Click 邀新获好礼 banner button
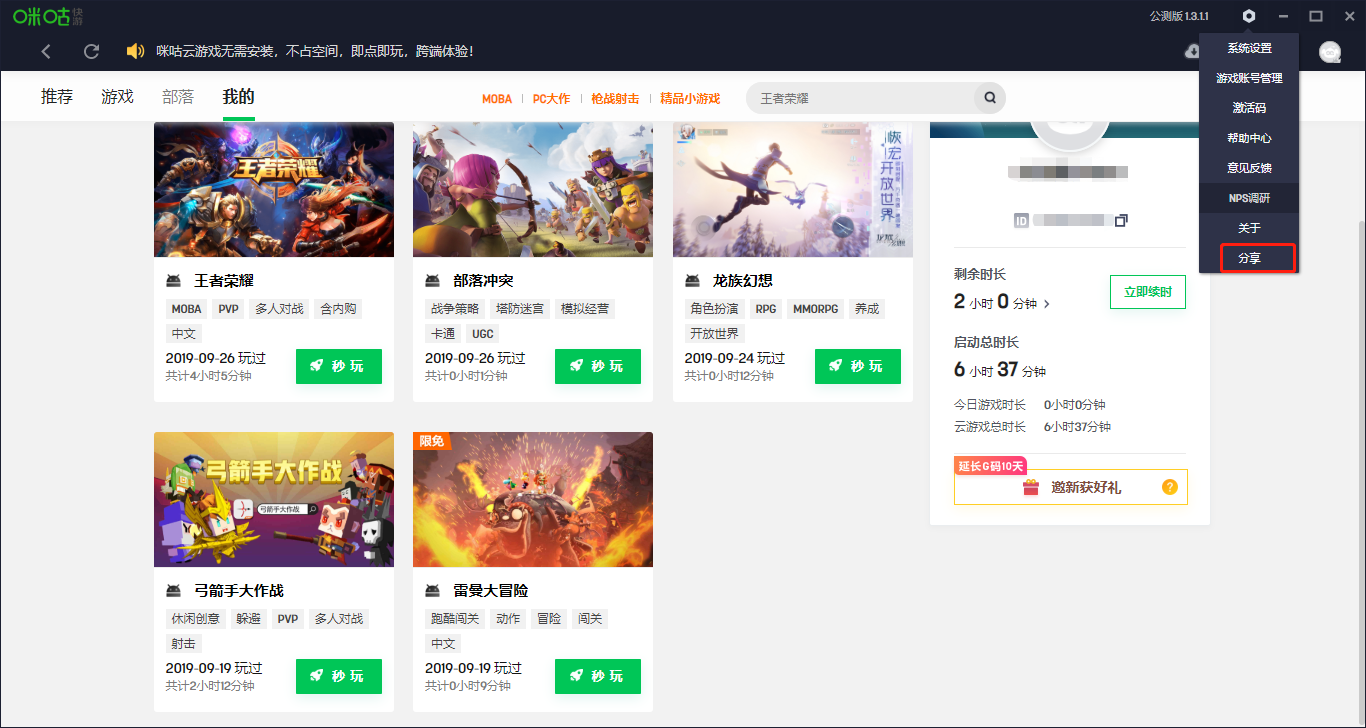 coord(1071,487)
